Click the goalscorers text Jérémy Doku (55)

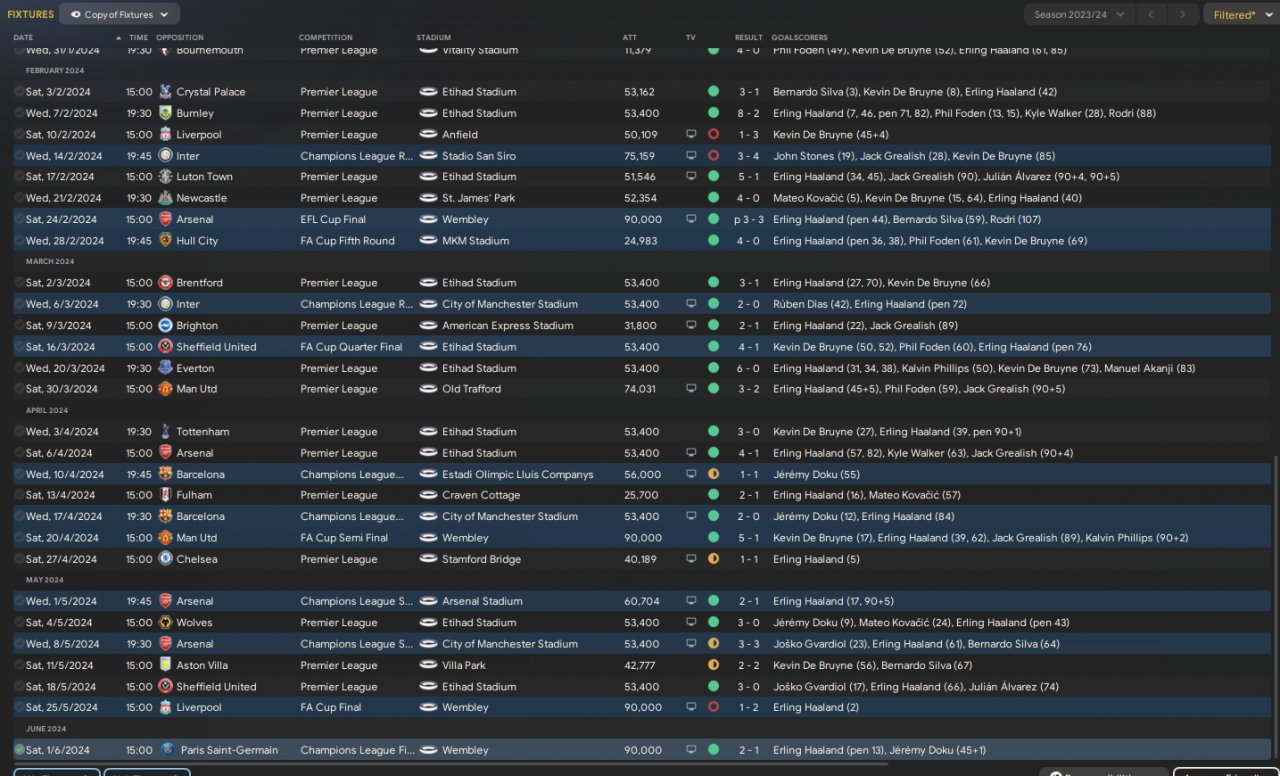coord(816,474)
